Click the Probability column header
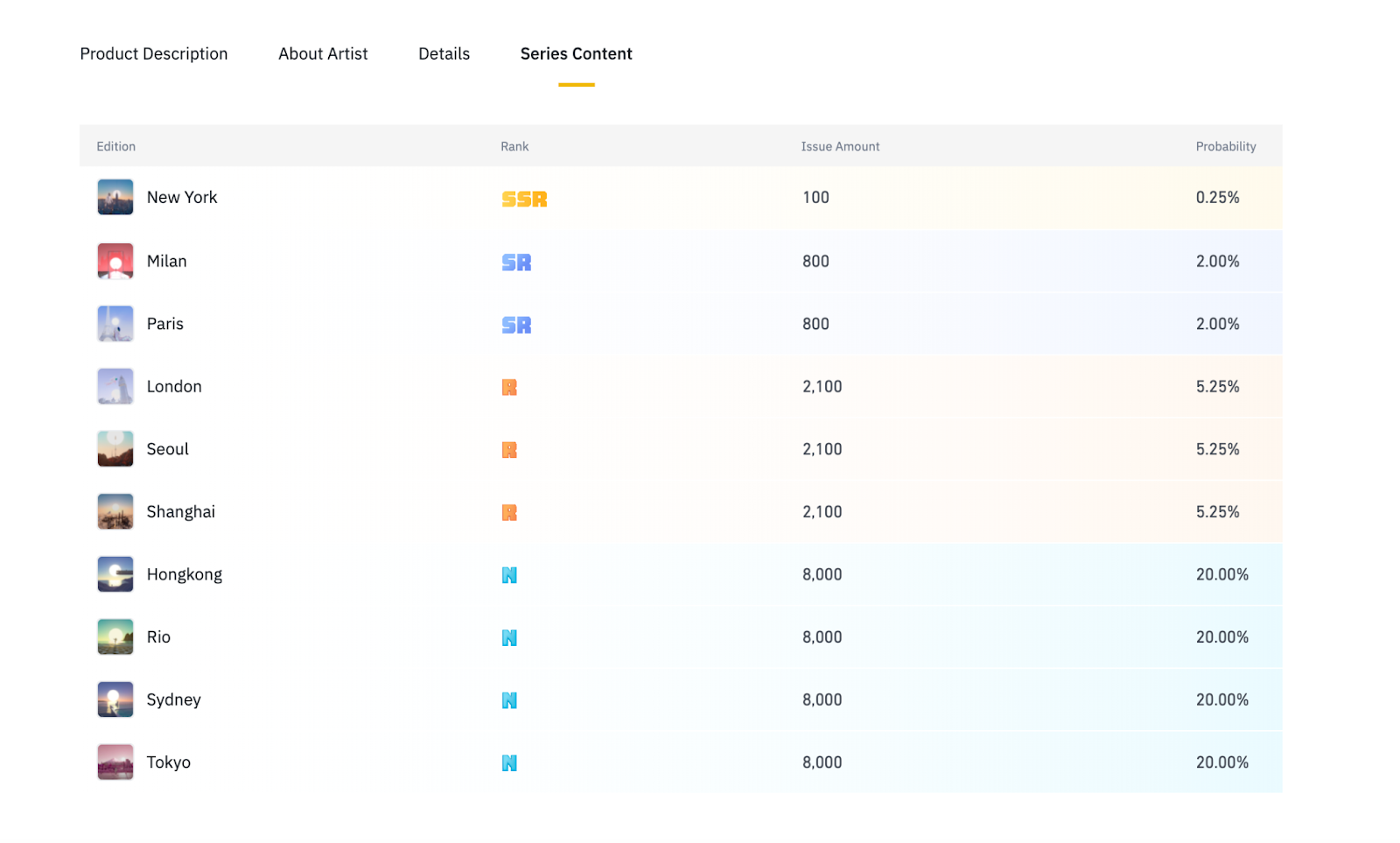1400x843 pixels. 1225,147
